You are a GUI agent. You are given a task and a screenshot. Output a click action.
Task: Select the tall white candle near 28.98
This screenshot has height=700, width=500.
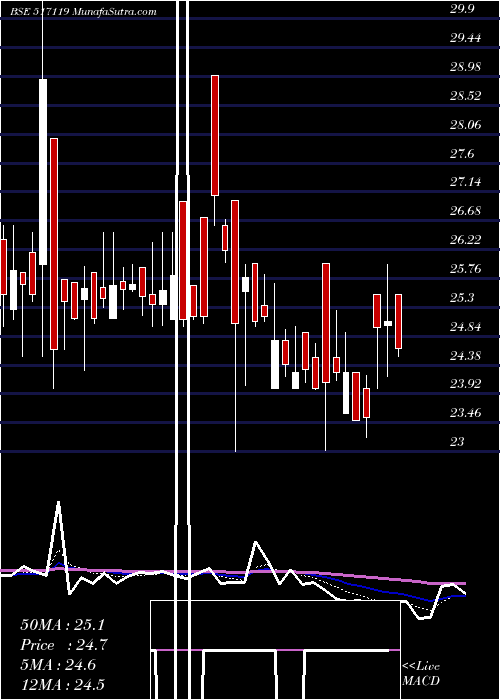point(43,172)
